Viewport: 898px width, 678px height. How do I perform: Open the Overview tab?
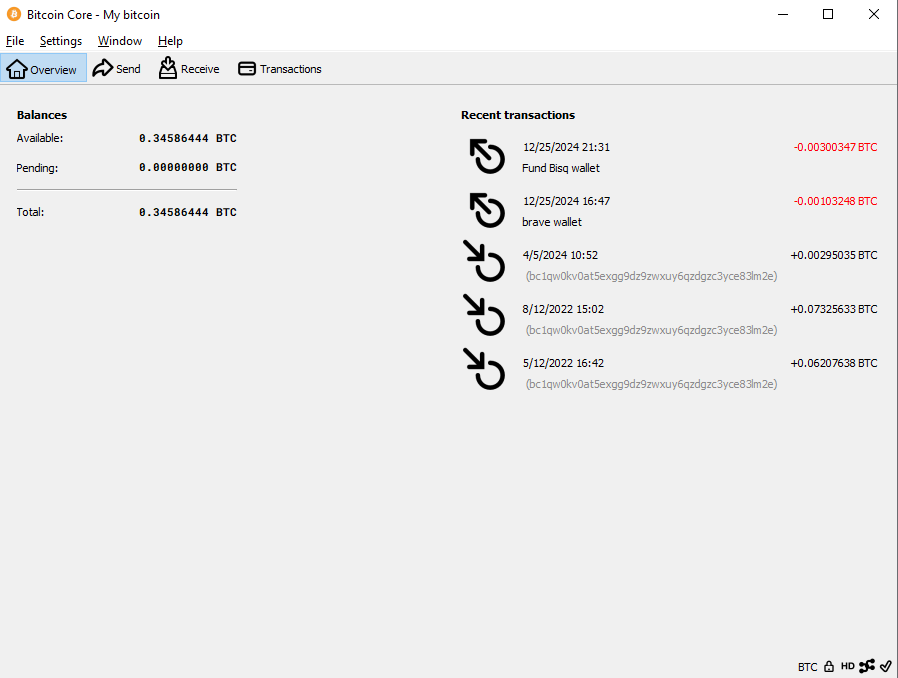(44, 68)
